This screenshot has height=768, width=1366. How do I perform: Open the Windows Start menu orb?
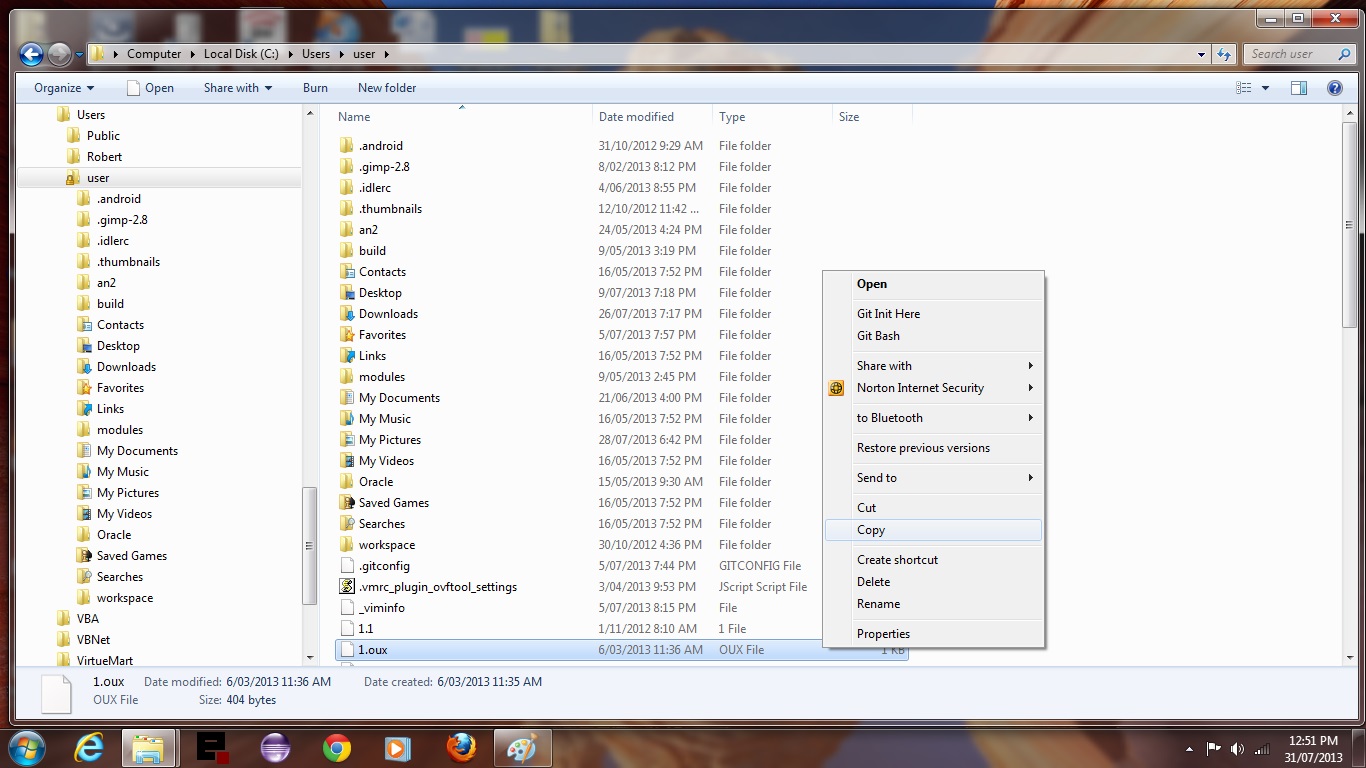(x=26, y=748)
